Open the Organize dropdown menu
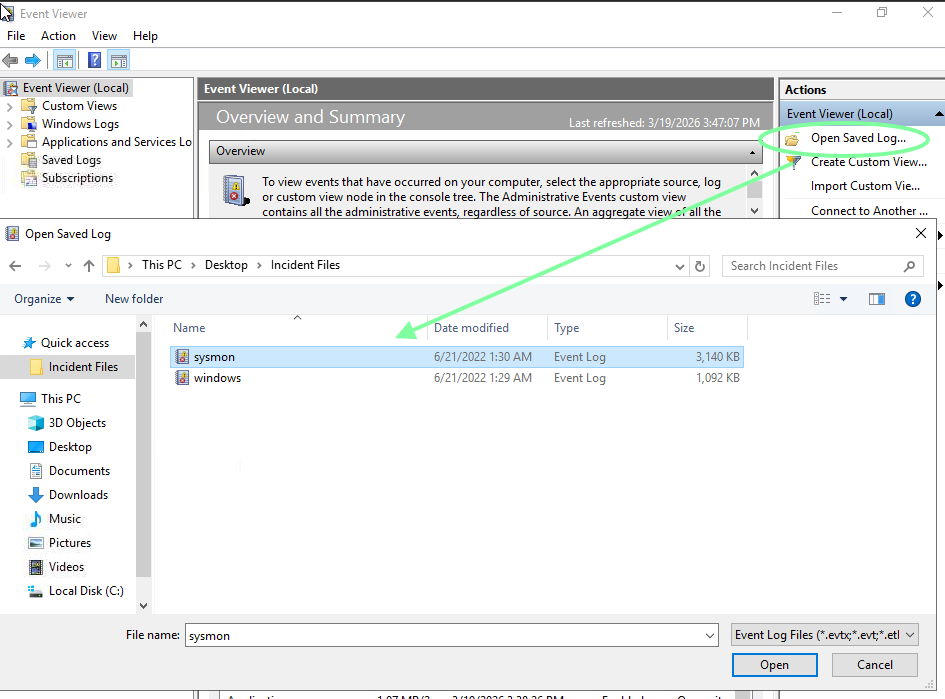 (44, 299)
